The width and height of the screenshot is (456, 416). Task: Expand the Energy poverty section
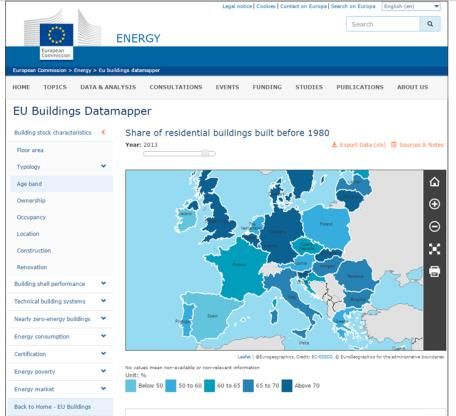(103, 371)
